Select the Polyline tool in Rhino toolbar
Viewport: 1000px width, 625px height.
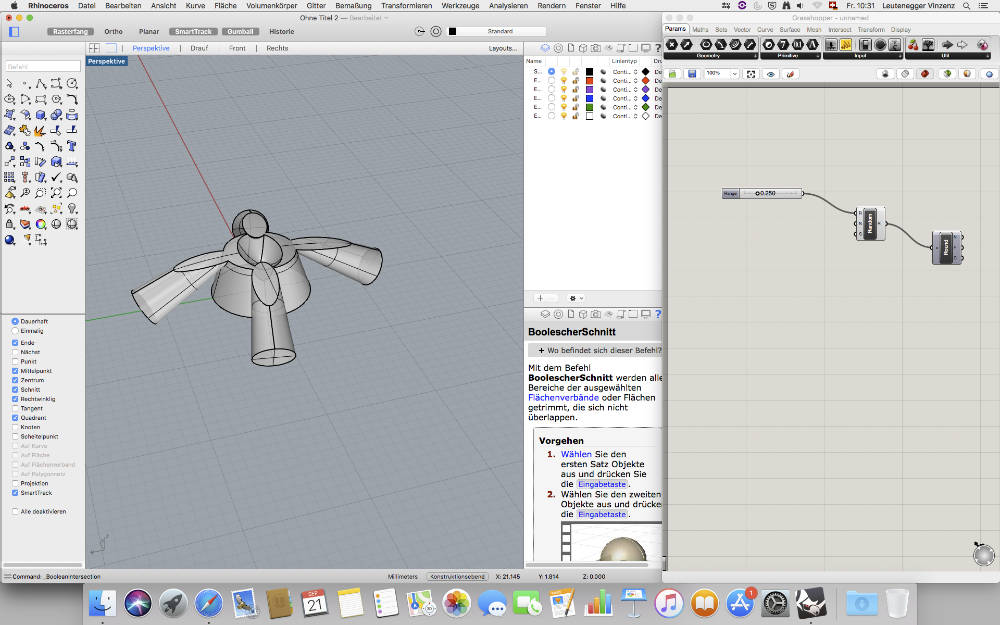(x=41, y=84)
